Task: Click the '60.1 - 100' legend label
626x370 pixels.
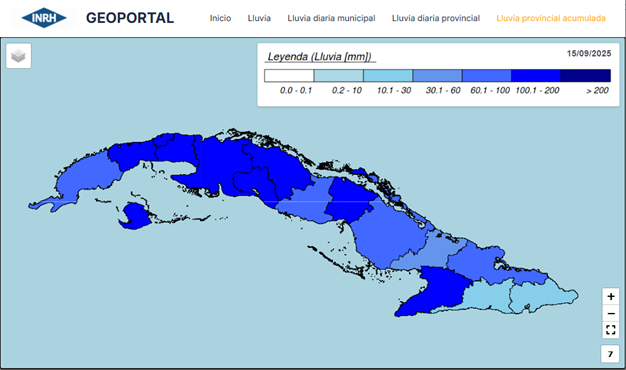Action: tap(490, 91)
